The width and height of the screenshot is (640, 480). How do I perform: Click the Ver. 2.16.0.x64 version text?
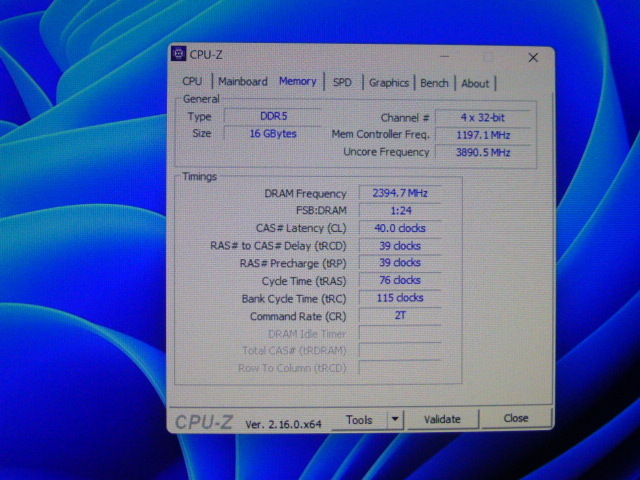point(283,424)
